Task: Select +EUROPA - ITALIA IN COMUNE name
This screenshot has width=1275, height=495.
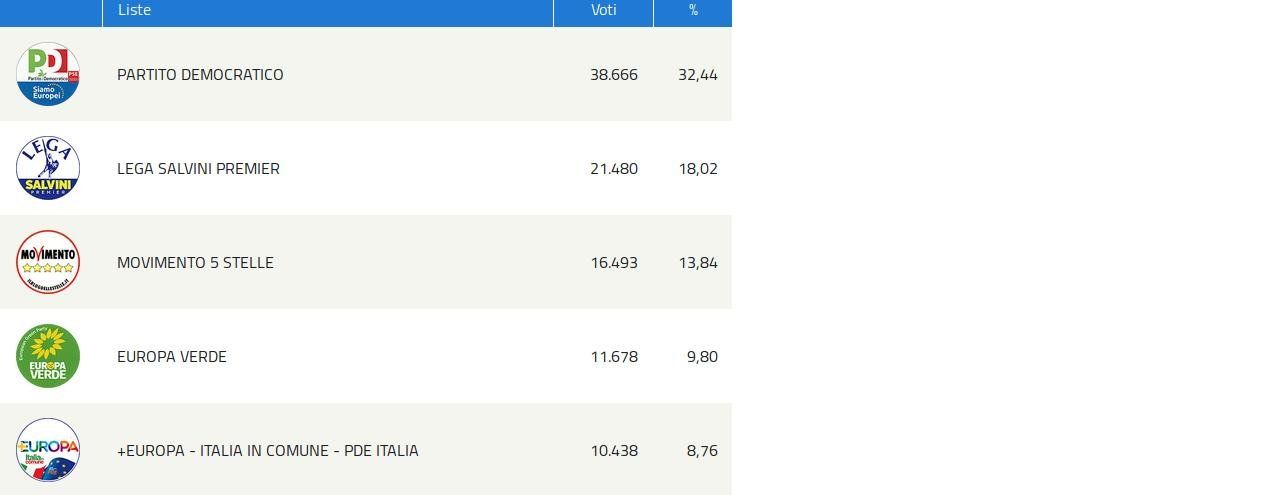Action: tap(268, 451)
